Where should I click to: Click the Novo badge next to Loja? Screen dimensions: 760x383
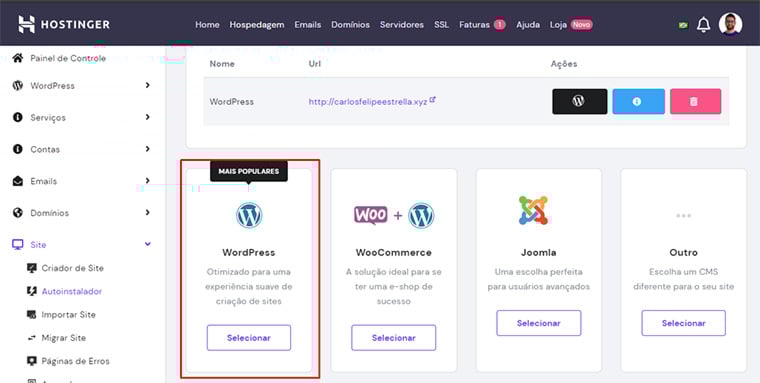[x=582, y=24]
